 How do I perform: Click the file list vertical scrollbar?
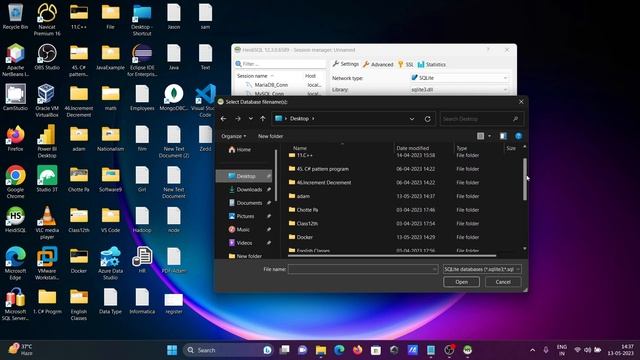(524, 180)
